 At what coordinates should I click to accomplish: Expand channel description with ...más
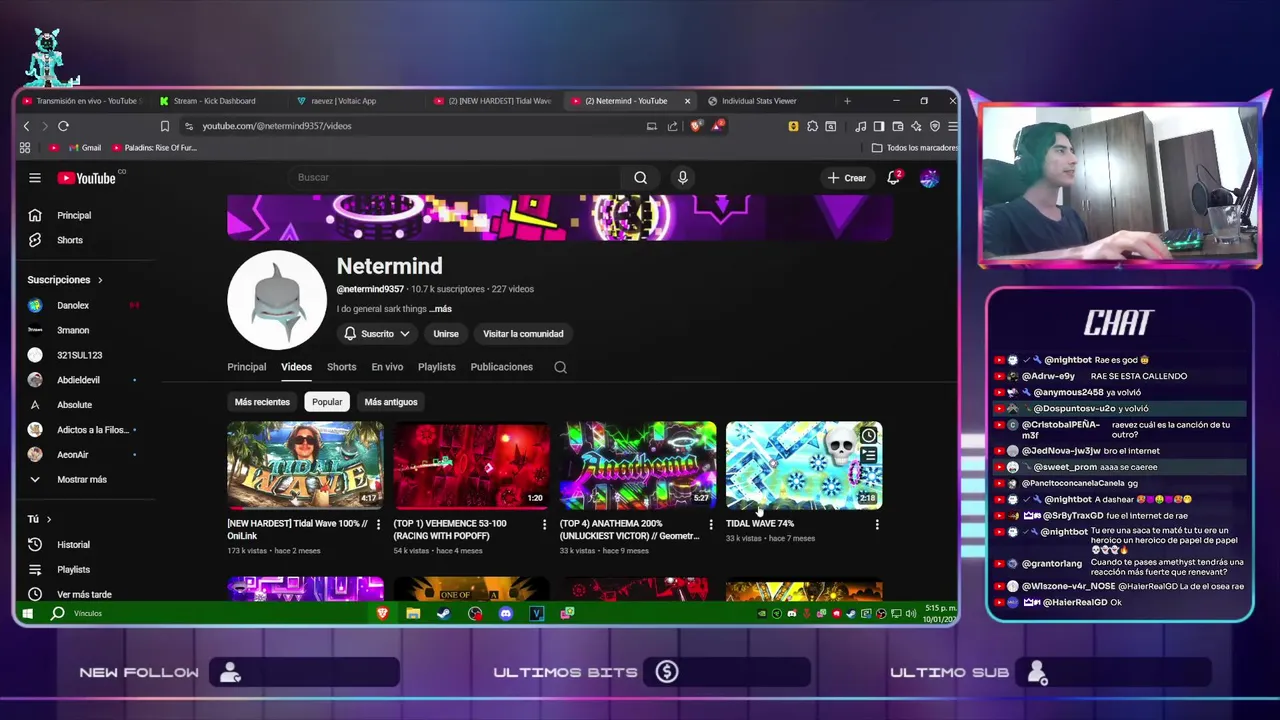(440, 309)
